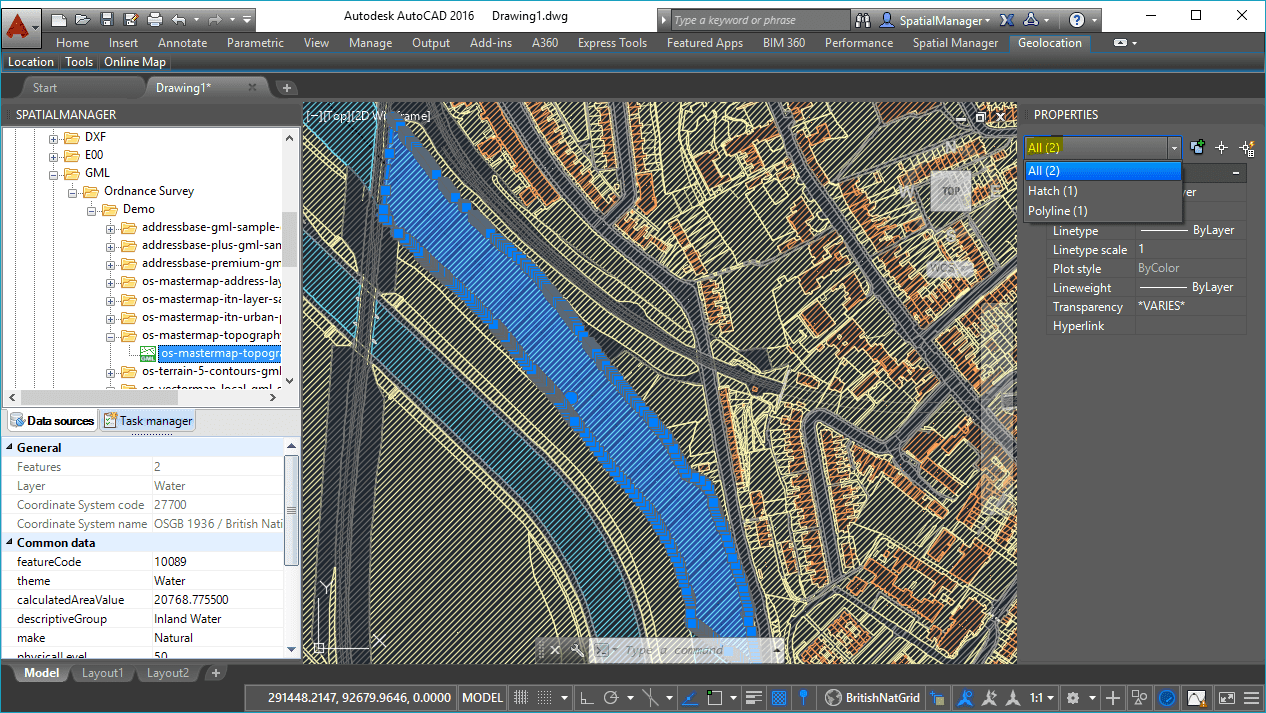1266x713 pixels.
Task: Collapse the Common data section
Action: 10,542
